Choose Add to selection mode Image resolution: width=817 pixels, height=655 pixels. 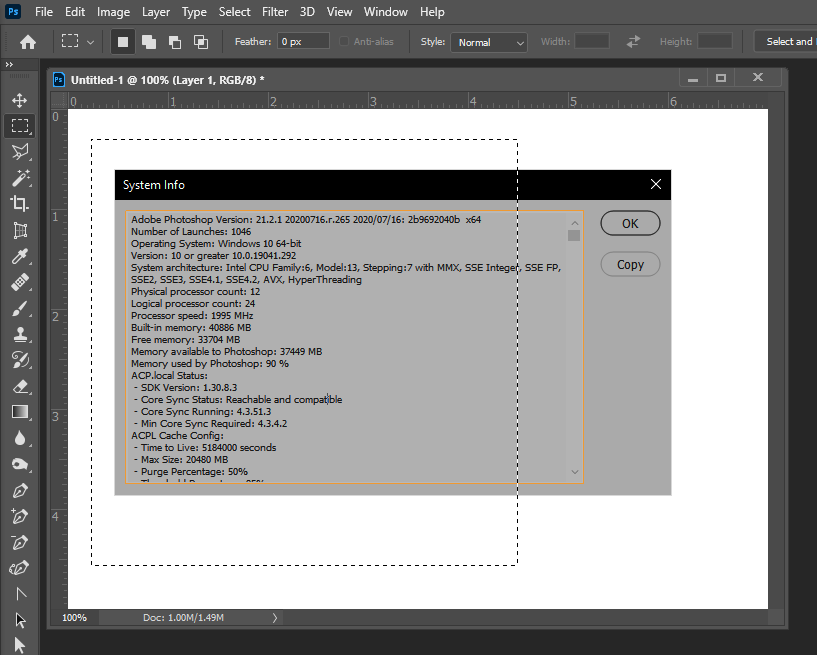point(149,42)
